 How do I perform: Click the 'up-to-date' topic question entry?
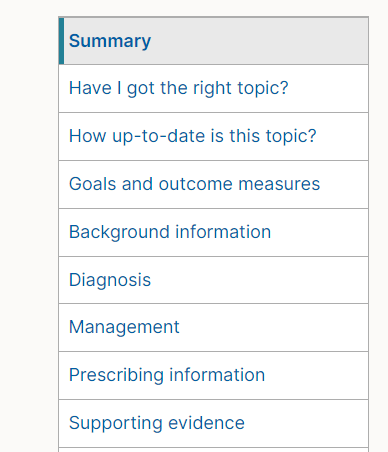[192, 136]
